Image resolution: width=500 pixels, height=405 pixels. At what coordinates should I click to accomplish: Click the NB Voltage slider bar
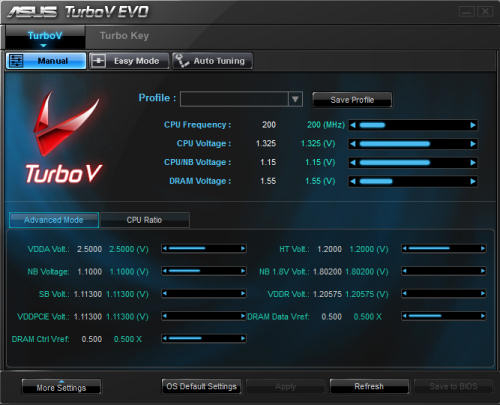pos(204,271)
